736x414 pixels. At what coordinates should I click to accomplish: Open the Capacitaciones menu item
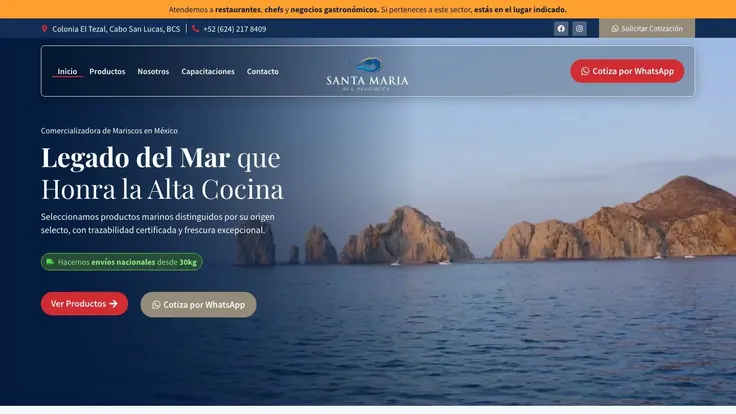tap(208, 71)
